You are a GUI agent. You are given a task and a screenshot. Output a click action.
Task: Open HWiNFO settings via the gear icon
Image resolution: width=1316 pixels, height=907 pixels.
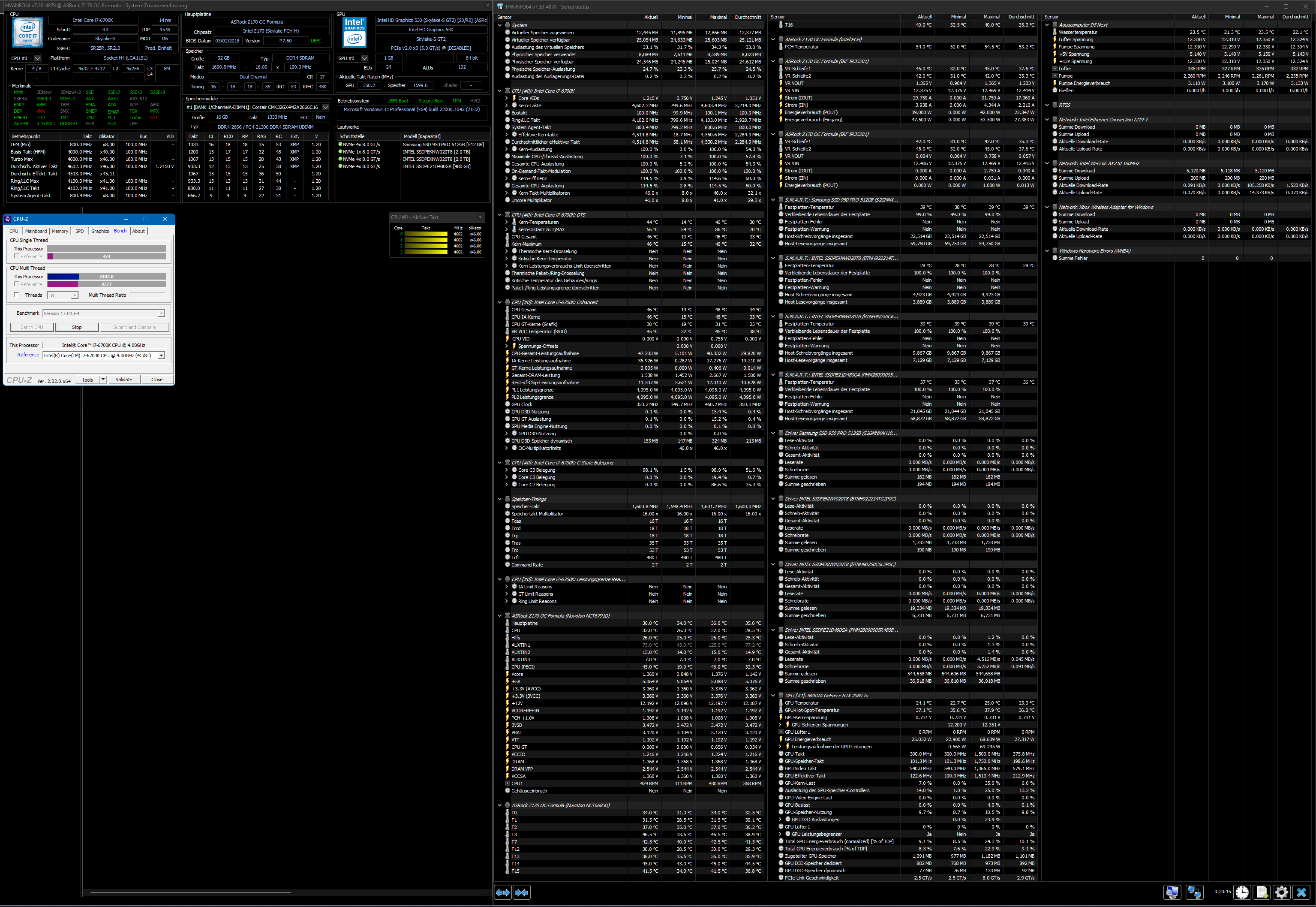(1282, 892)
